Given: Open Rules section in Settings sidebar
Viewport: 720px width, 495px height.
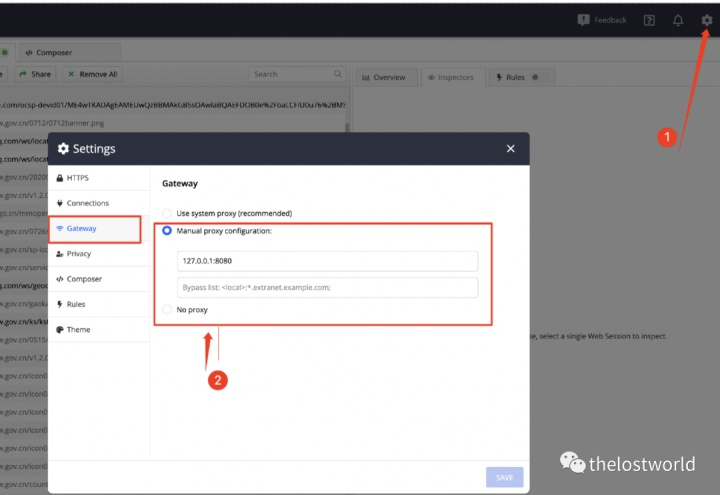Looking at the screenshot, I should 99,304.
